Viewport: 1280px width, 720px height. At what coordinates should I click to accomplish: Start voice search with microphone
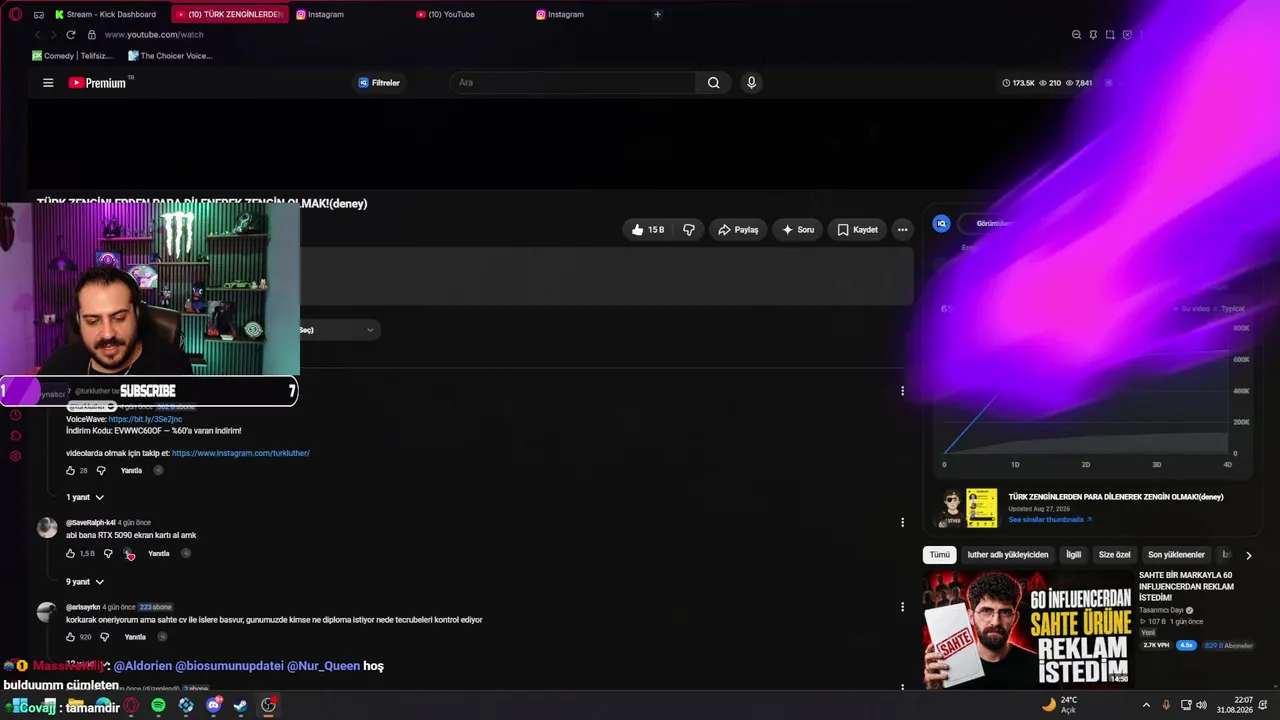tap(752, 83)
